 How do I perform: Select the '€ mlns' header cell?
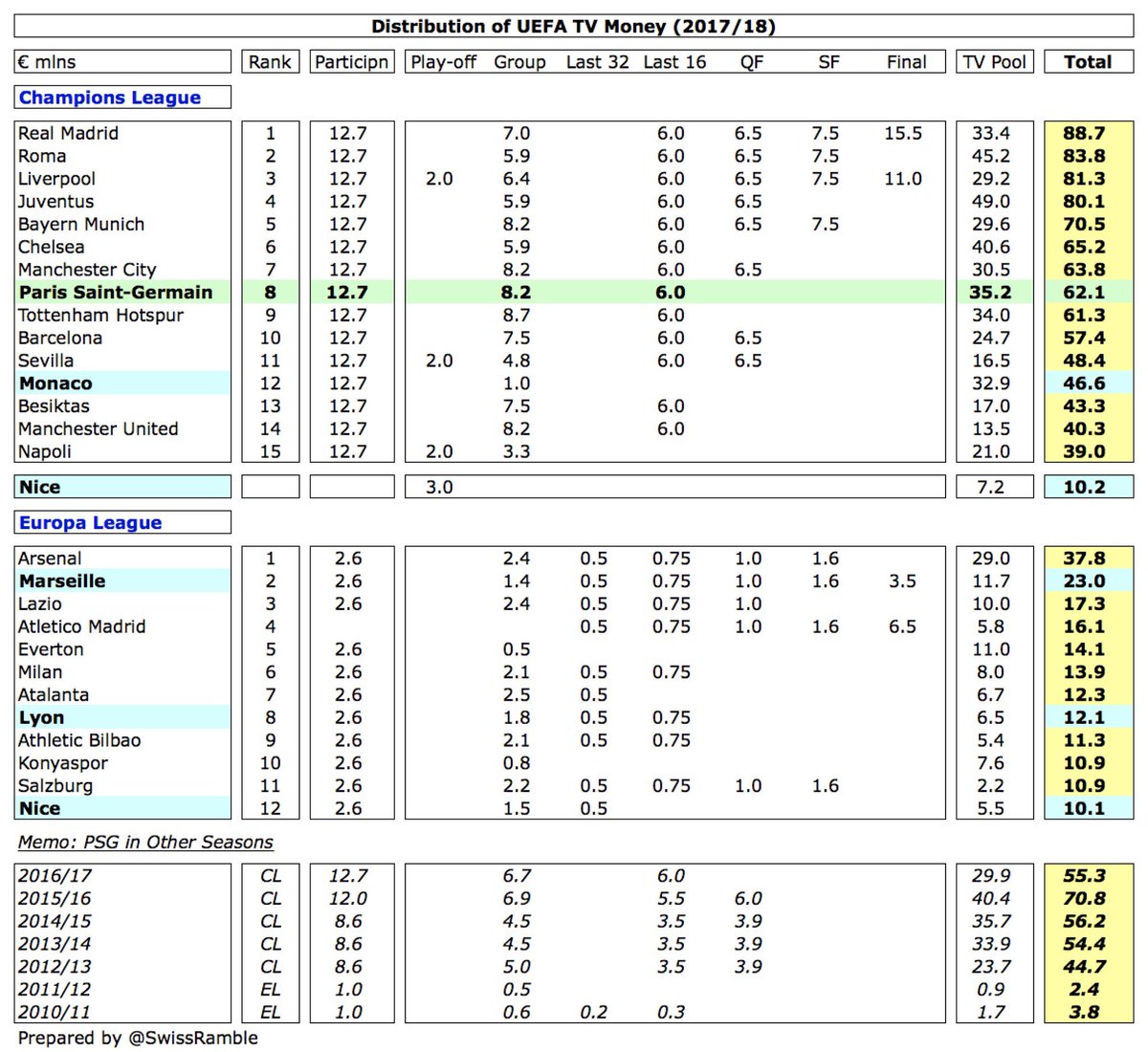(x=122, y=62)
